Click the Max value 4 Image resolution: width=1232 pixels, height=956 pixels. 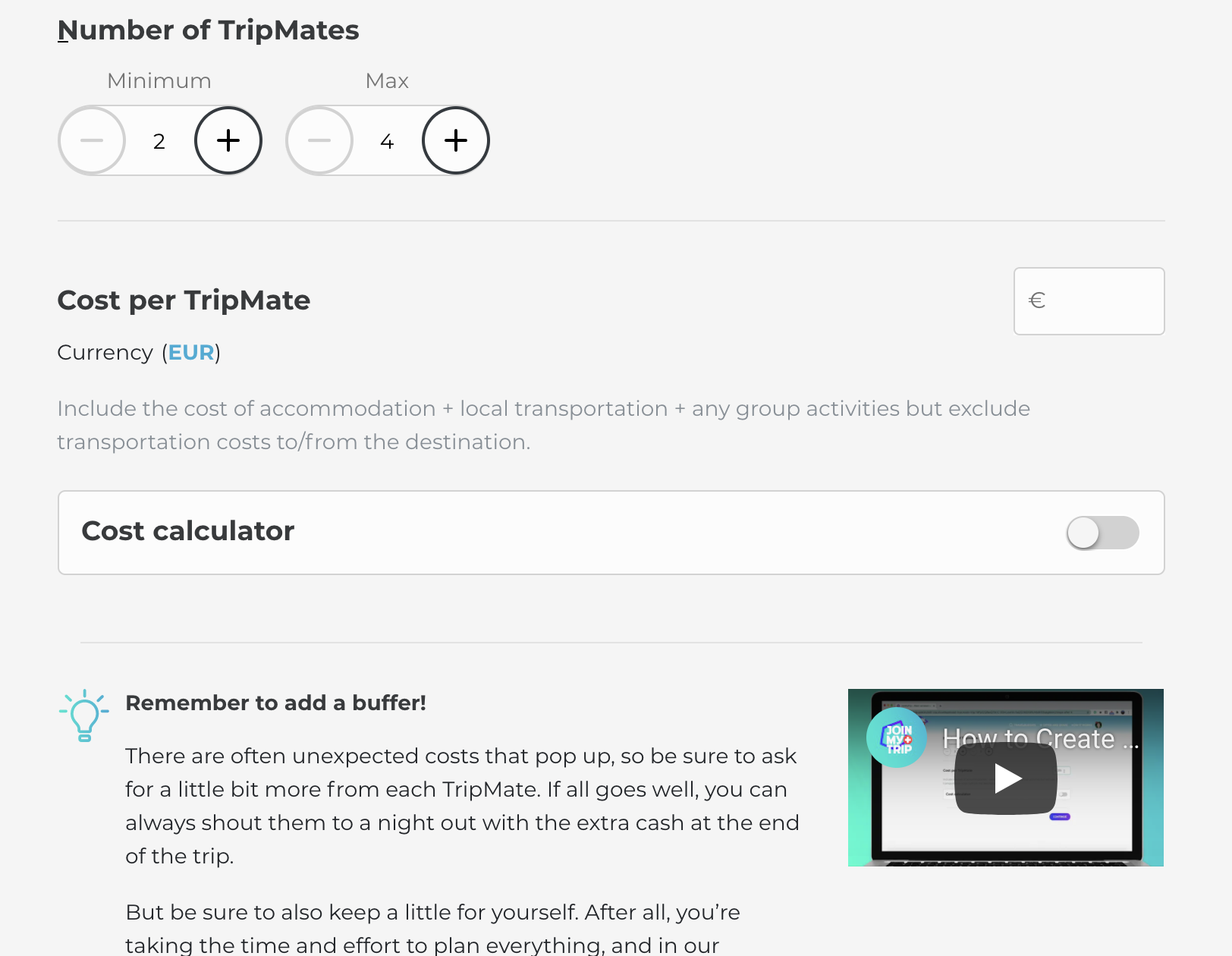point(387,142)
